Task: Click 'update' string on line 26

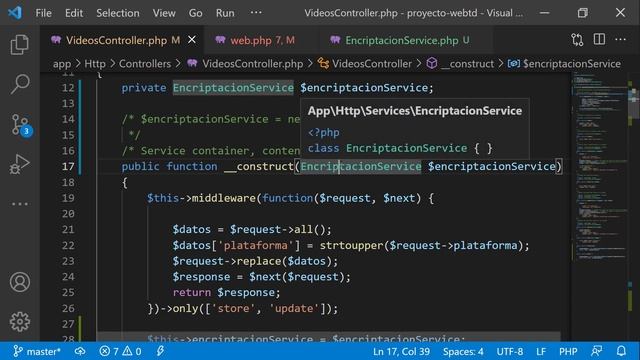Action: pyautogui.click(x=294, y=309)
